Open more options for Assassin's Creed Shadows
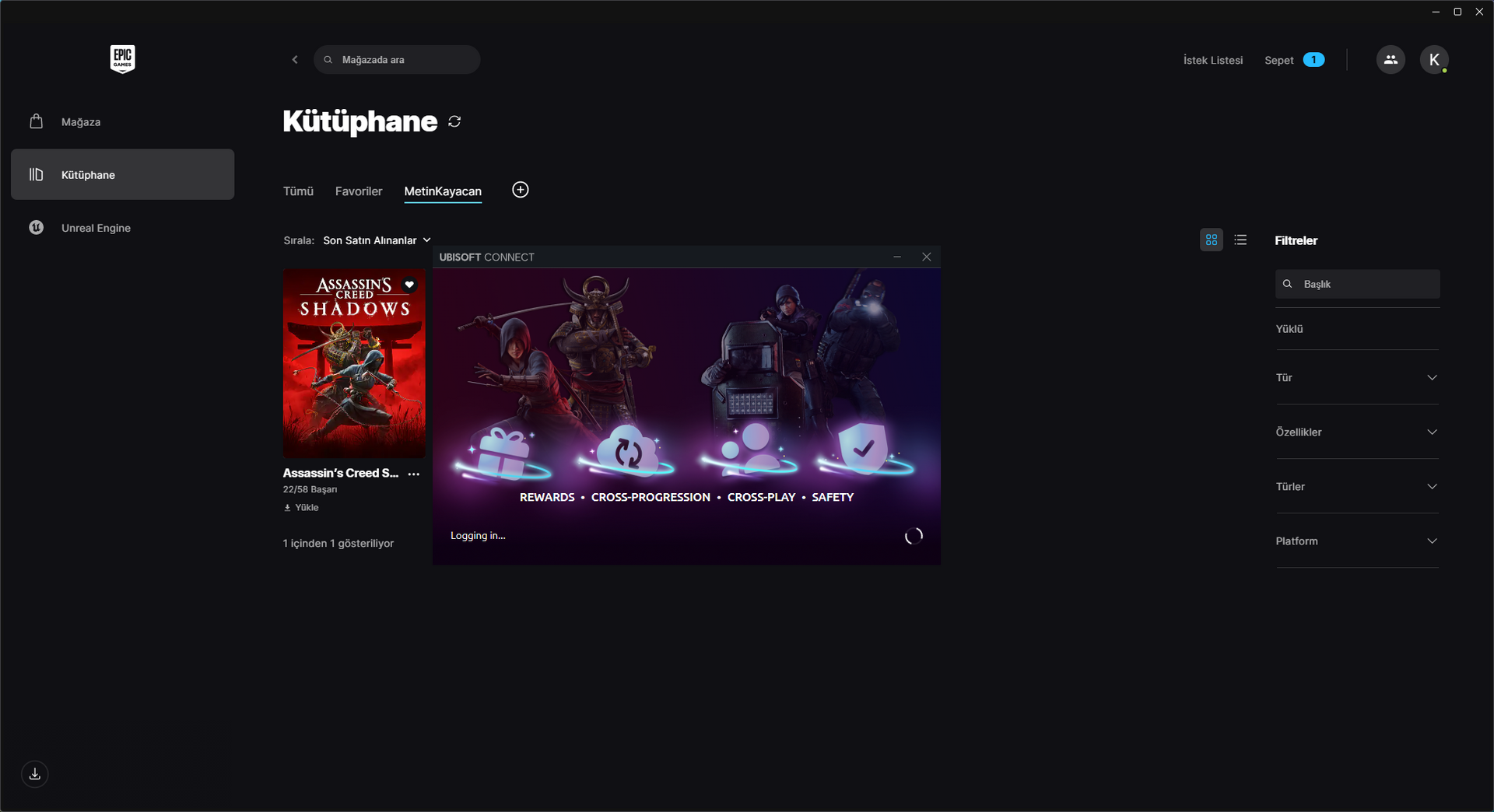This screenshot has width=1494, height=812. point(414,474)
